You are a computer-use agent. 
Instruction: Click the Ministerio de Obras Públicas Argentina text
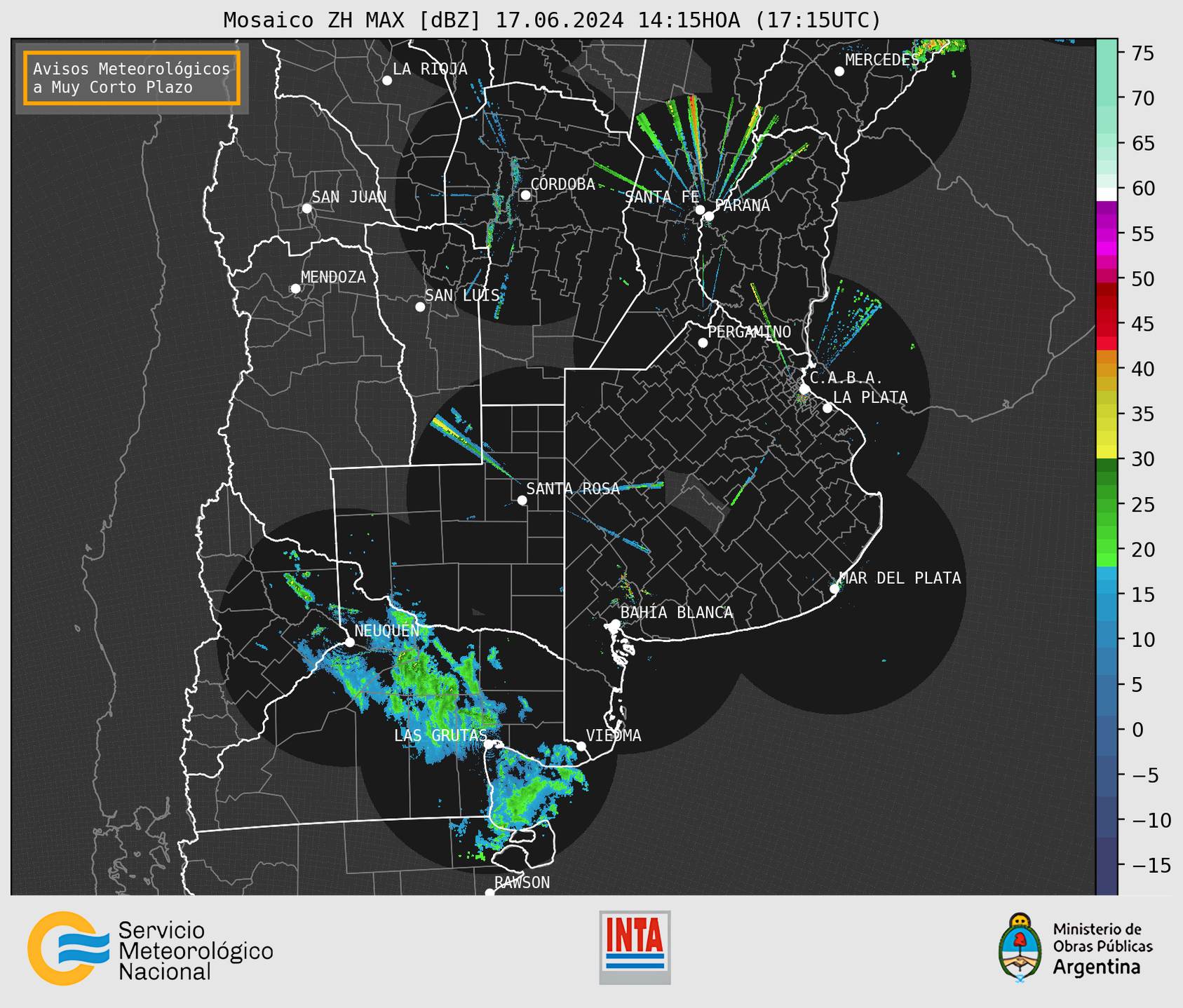1102,948
